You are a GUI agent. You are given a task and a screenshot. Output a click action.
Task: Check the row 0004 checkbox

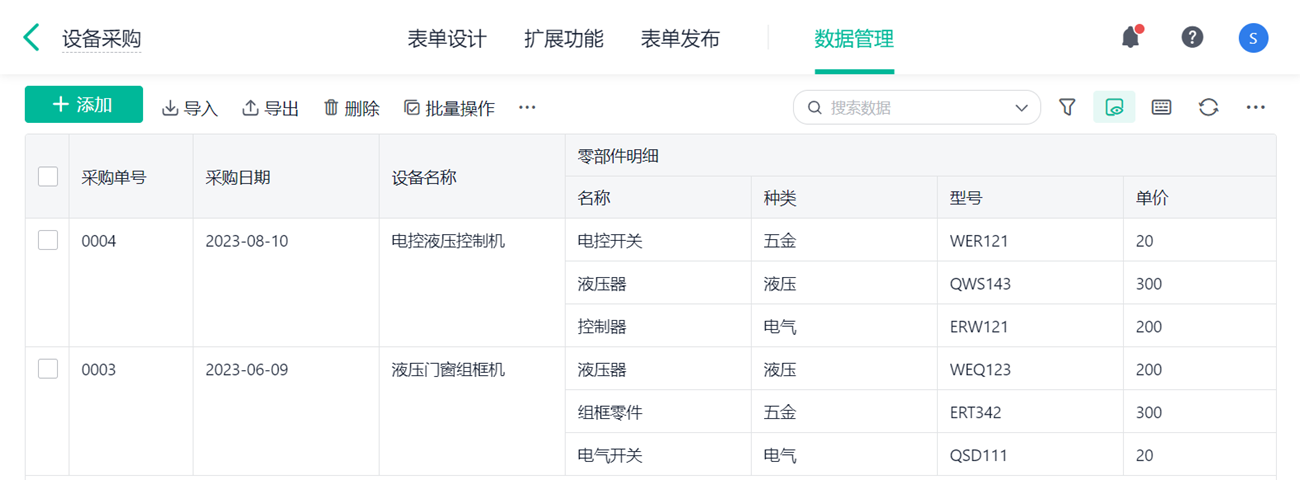(48, 240)
